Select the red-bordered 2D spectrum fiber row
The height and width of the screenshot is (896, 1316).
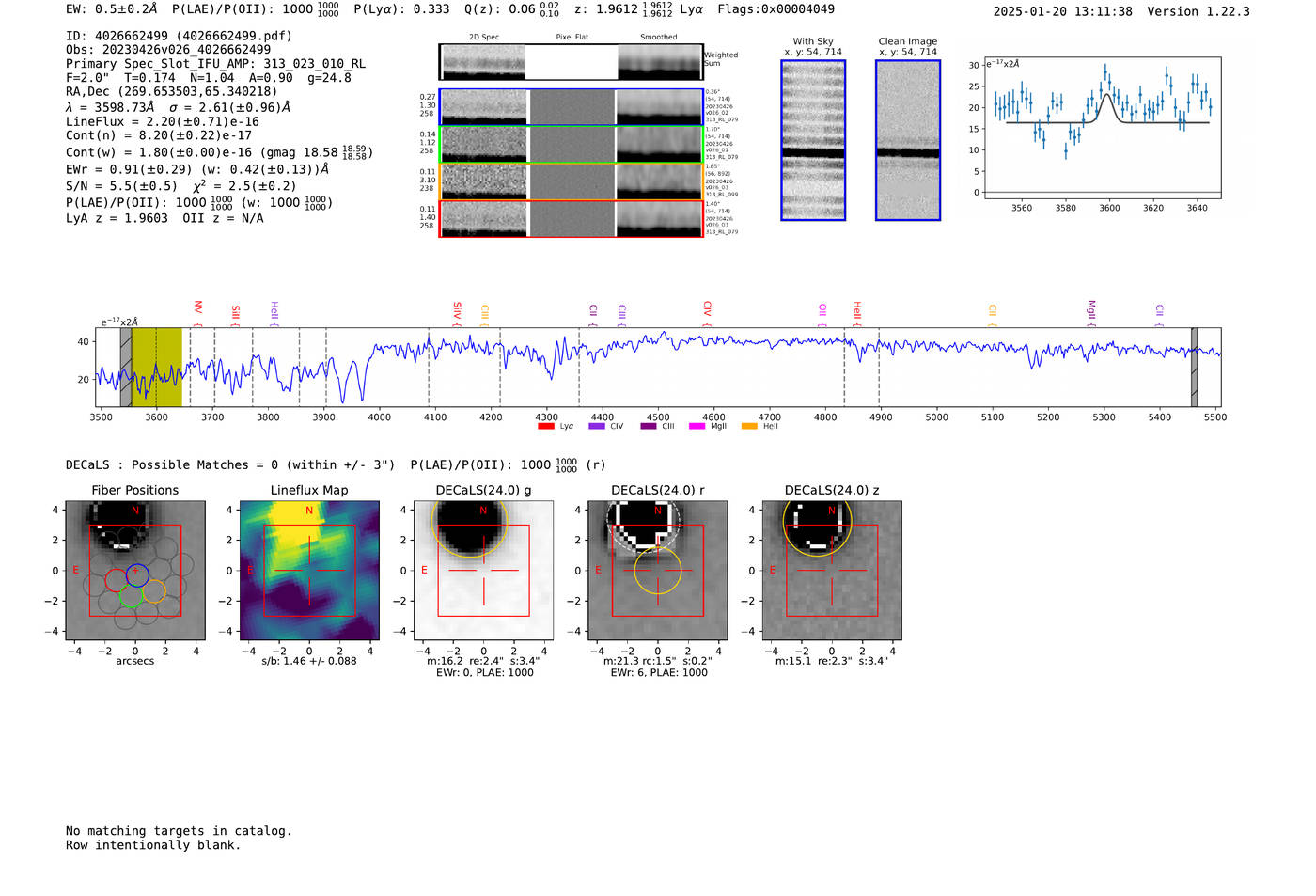click(572, 219)
